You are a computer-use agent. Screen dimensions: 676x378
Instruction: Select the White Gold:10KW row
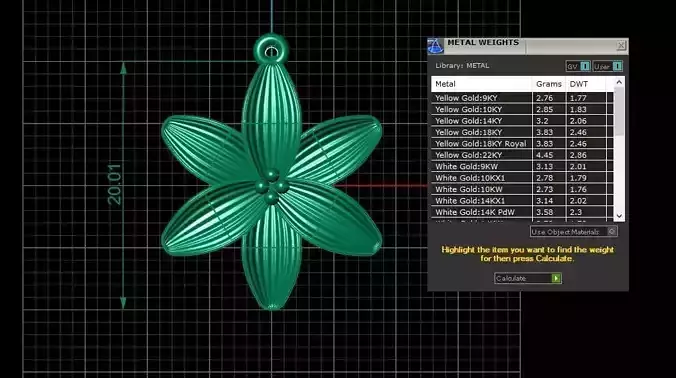522,189
